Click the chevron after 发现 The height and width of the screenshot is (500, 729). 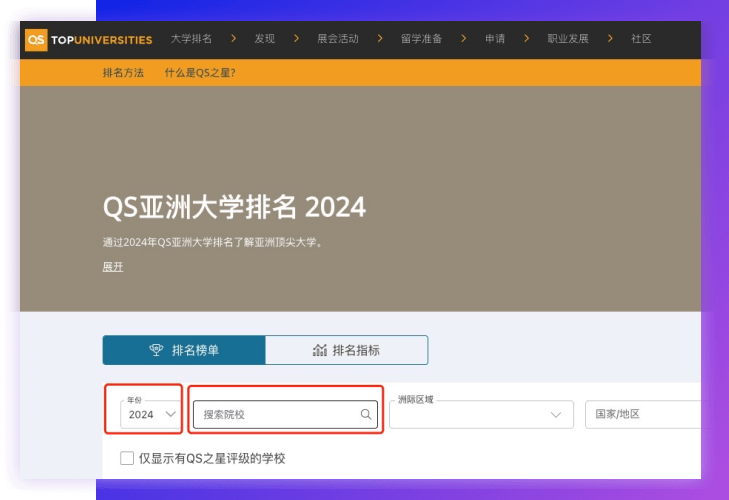coord(296,39)
